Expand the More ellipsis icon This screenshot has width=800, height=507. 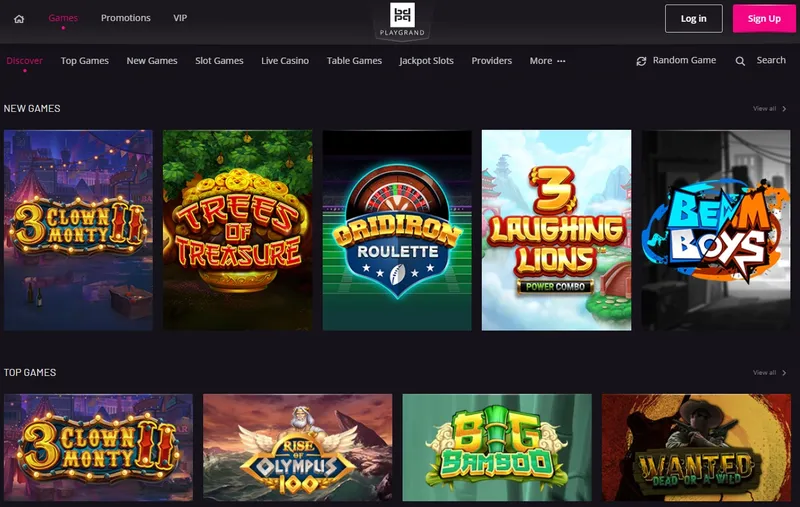[x=561, y=61]
